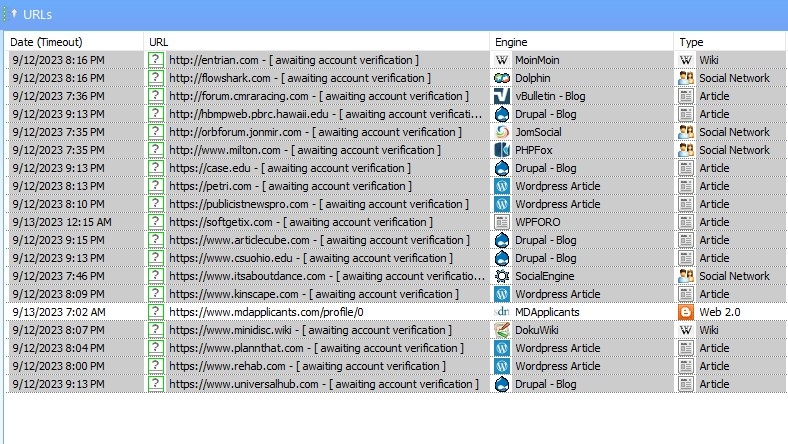
Task: Click the MDApplicants engine icon
Action: pos(502,312)
